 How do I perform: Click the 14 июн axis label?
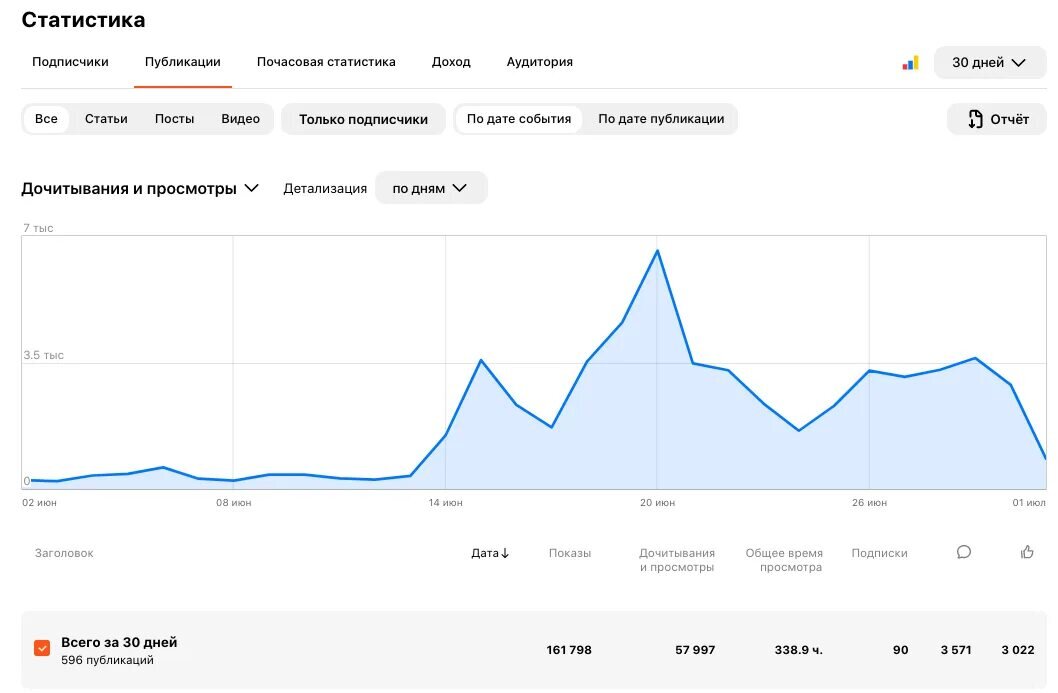tap(445, 503)
